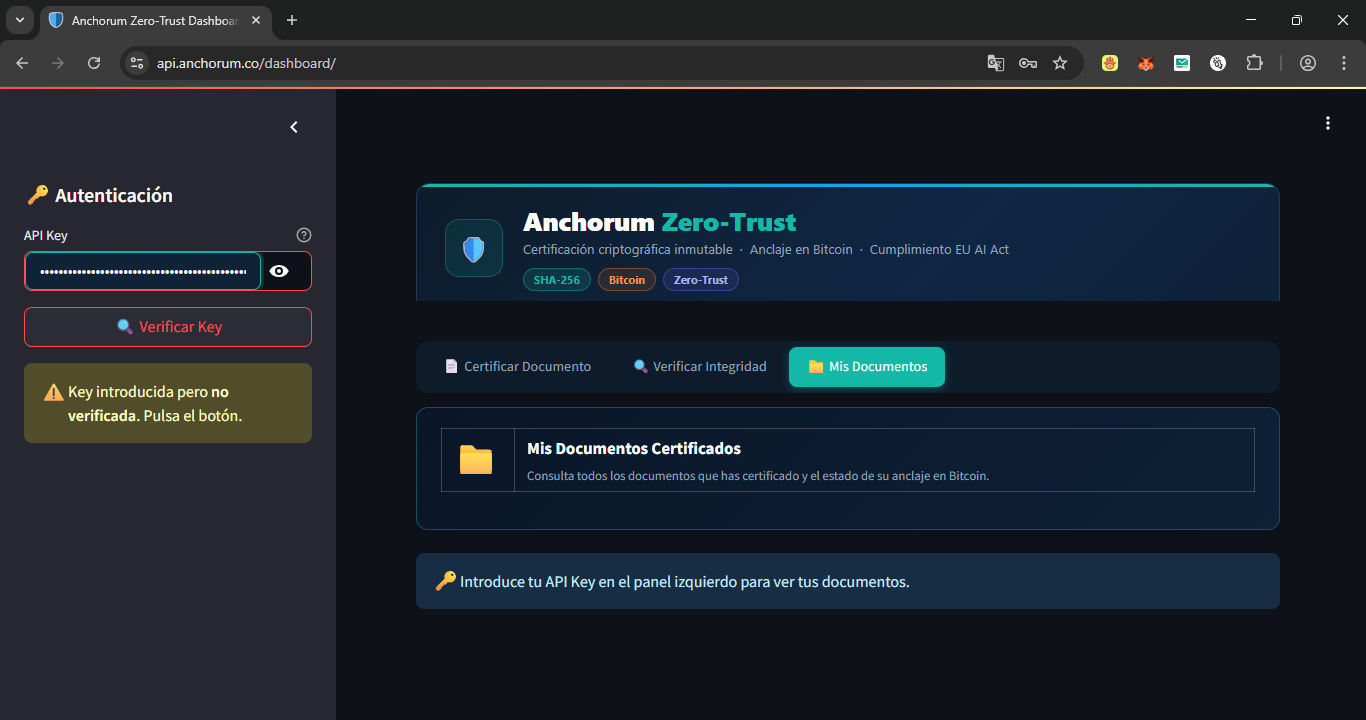Click the yellow folder icon on Documentos Certificados
Viewport: 1366px width, 720px height.
click(x=477, y=459)
